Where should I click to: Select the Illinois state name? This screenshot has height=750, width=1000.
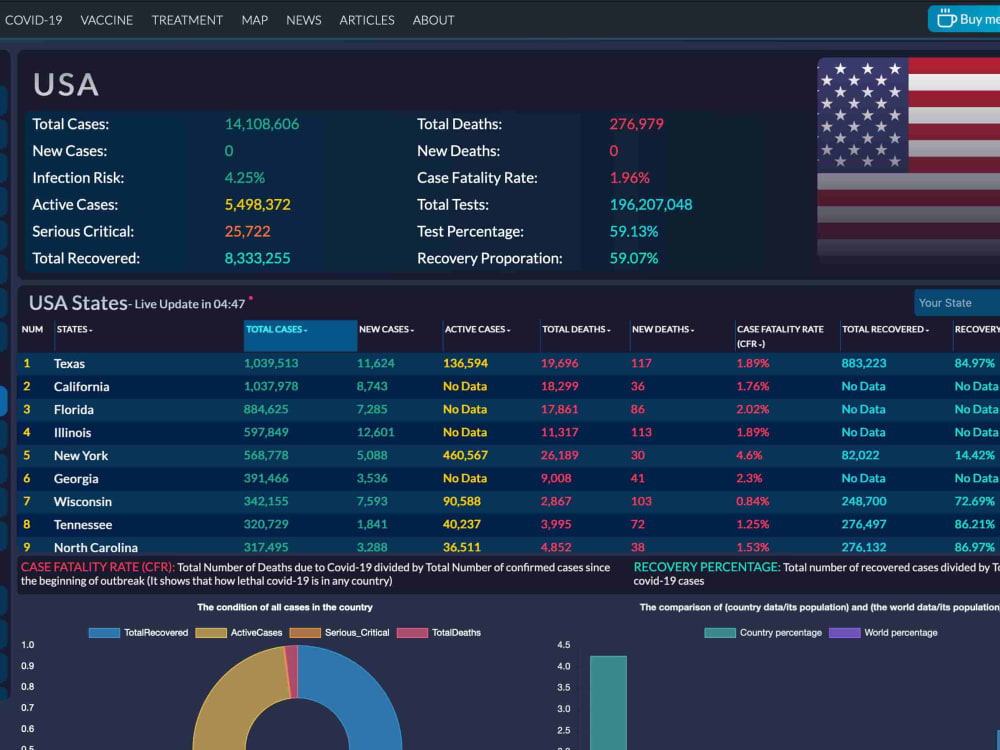72,432
